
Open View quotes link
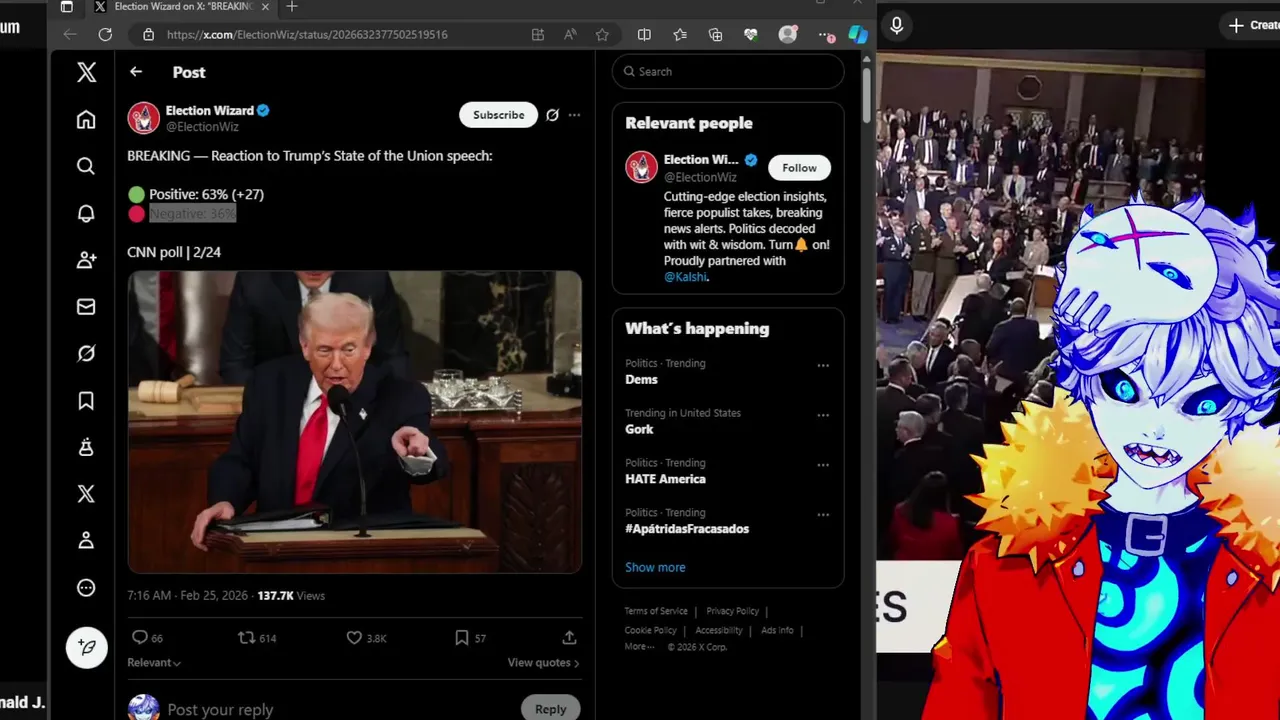point(543,662)
